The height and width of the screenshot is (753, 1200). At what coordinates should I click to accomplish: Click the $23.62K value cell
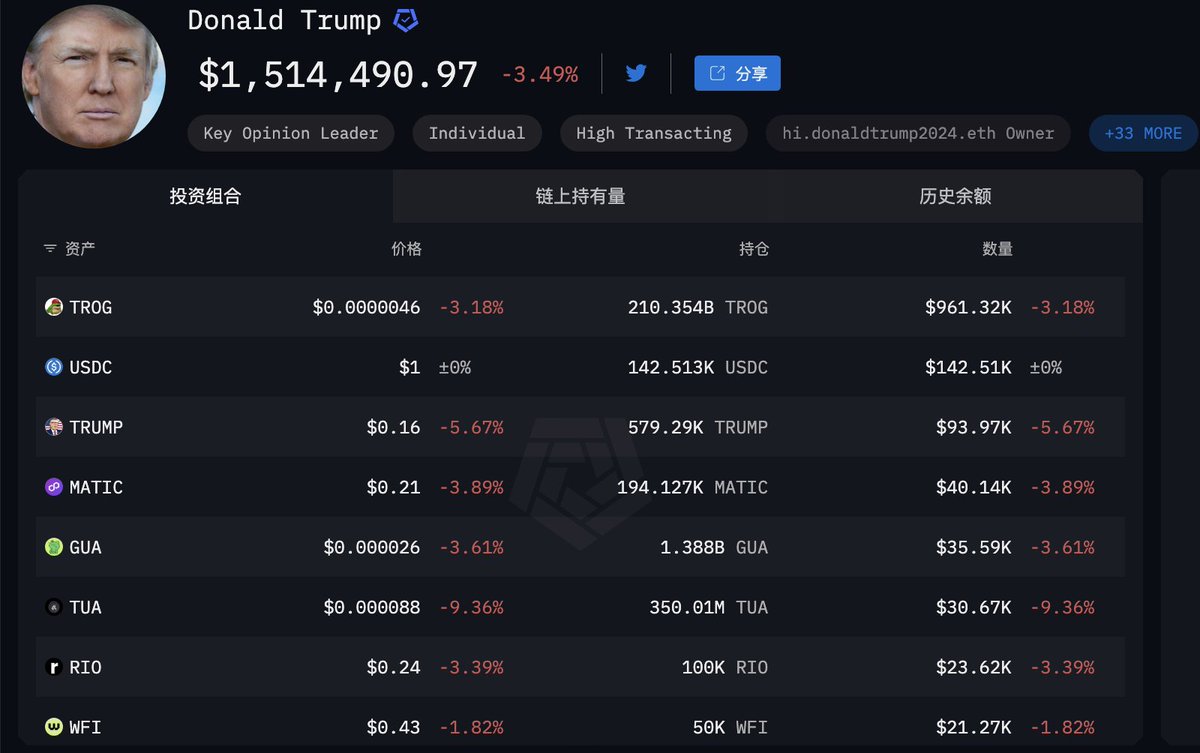974,667
